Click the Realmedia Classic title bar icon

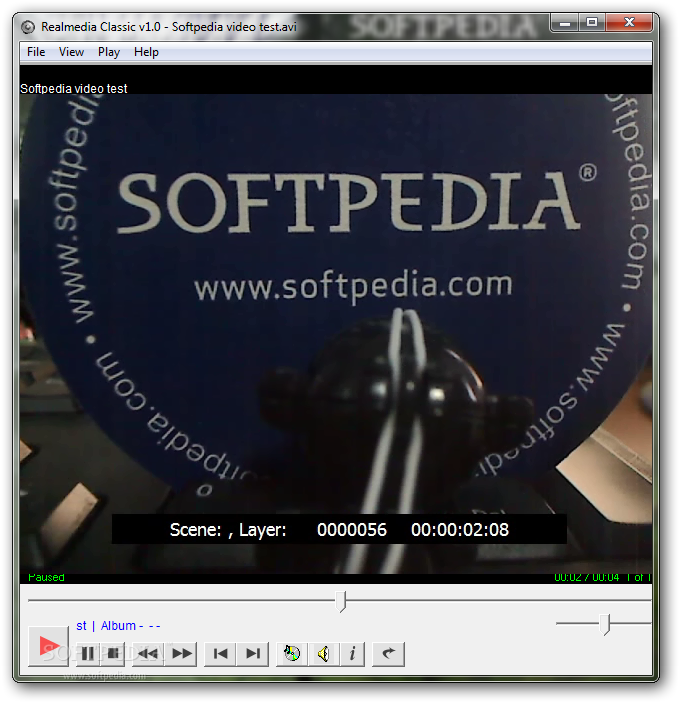[x=28, y=27]
